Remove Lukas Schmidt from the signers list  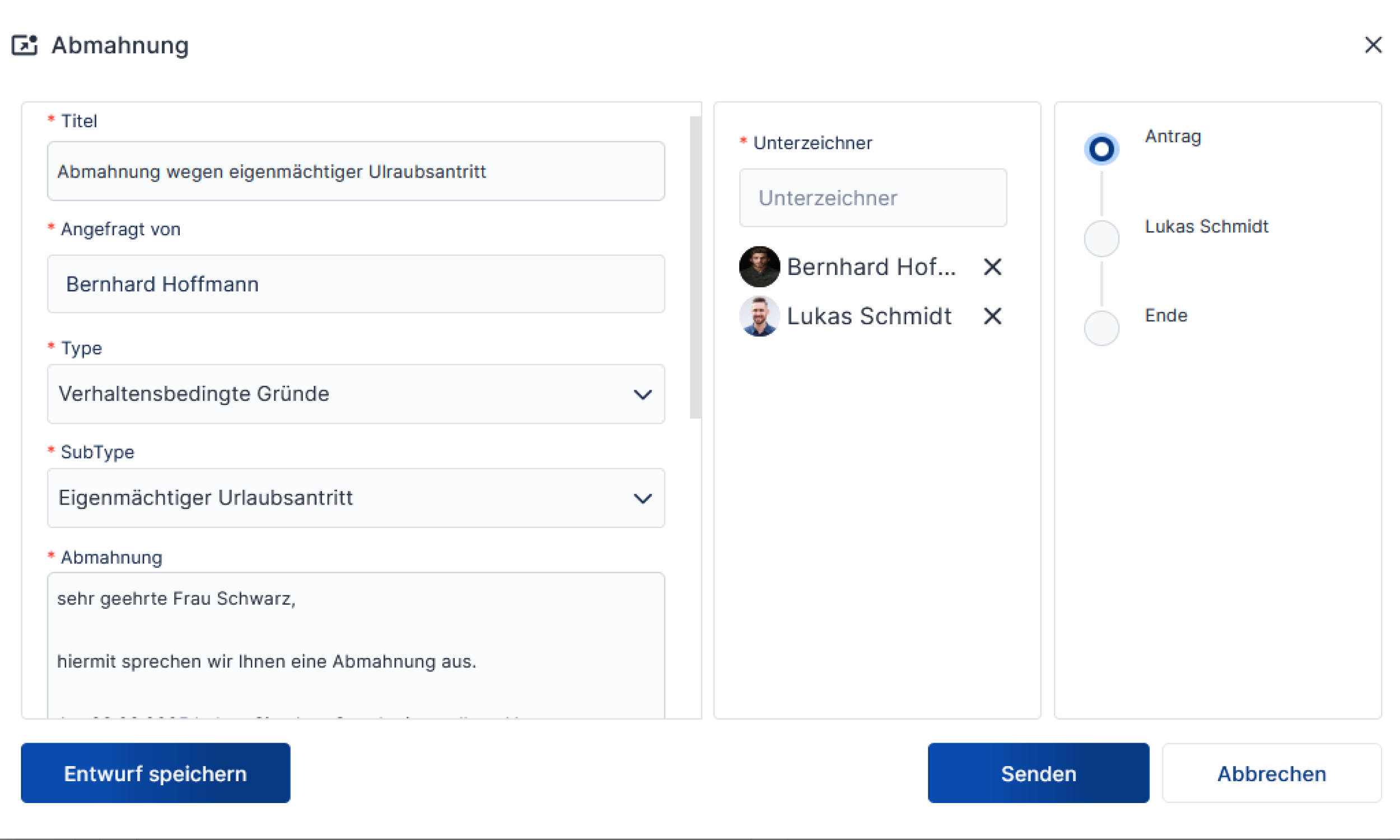click(x=992, y=316)
